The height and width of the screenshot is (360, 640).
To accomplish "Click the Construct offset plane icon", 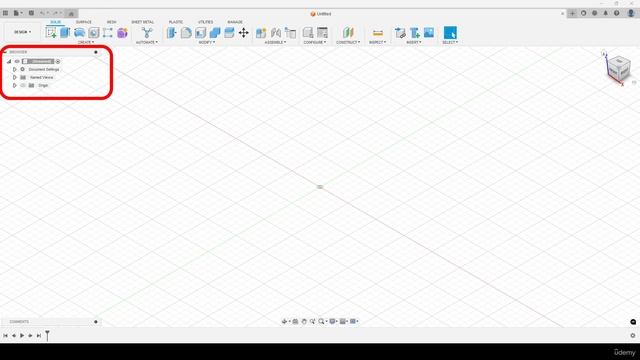I will [348, 33].
